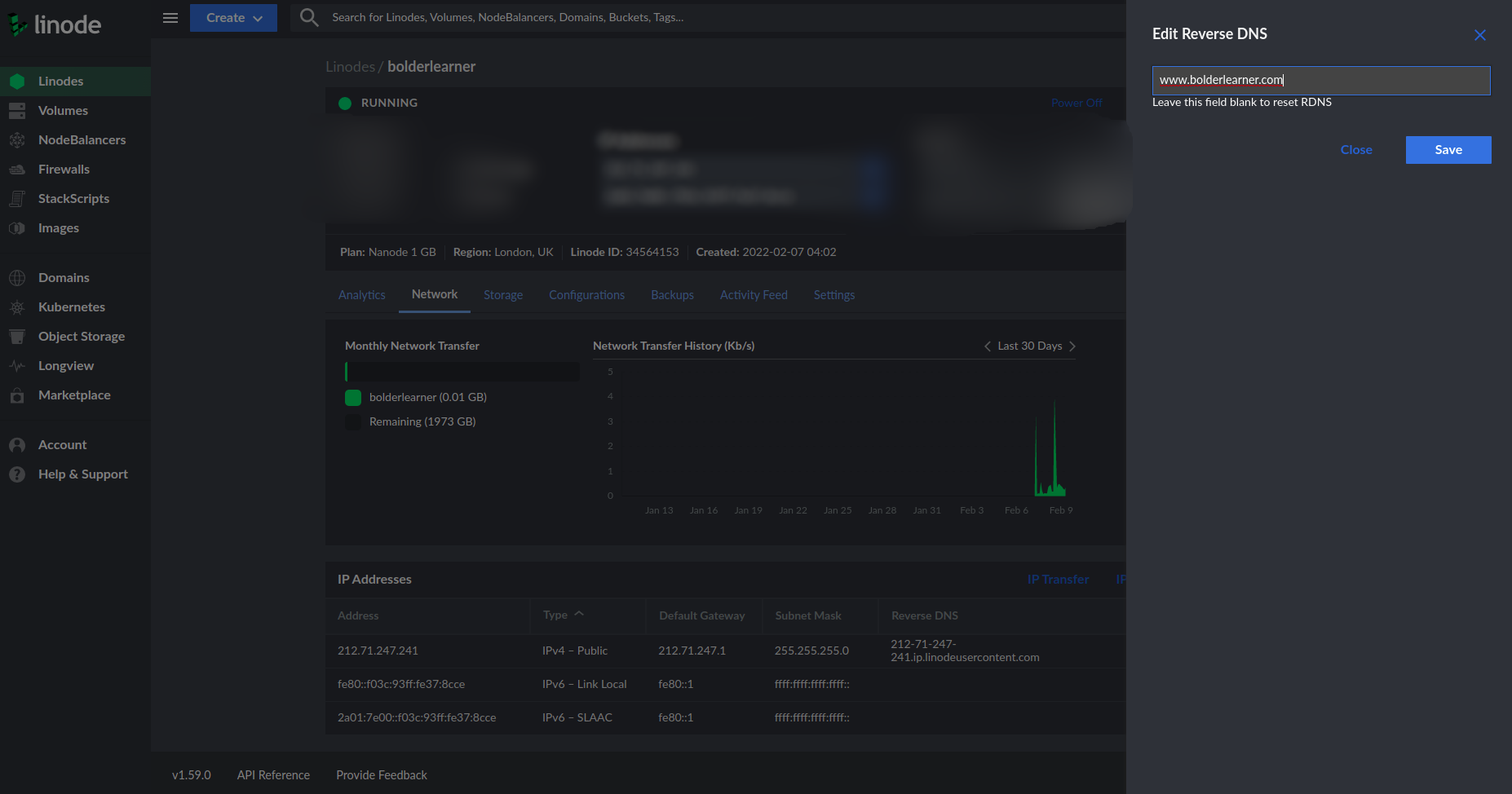This screenshot has height=794, width=1512.
Task: Click the IPv6 – SLAAC type cell
Action: [x=577, y=717]
